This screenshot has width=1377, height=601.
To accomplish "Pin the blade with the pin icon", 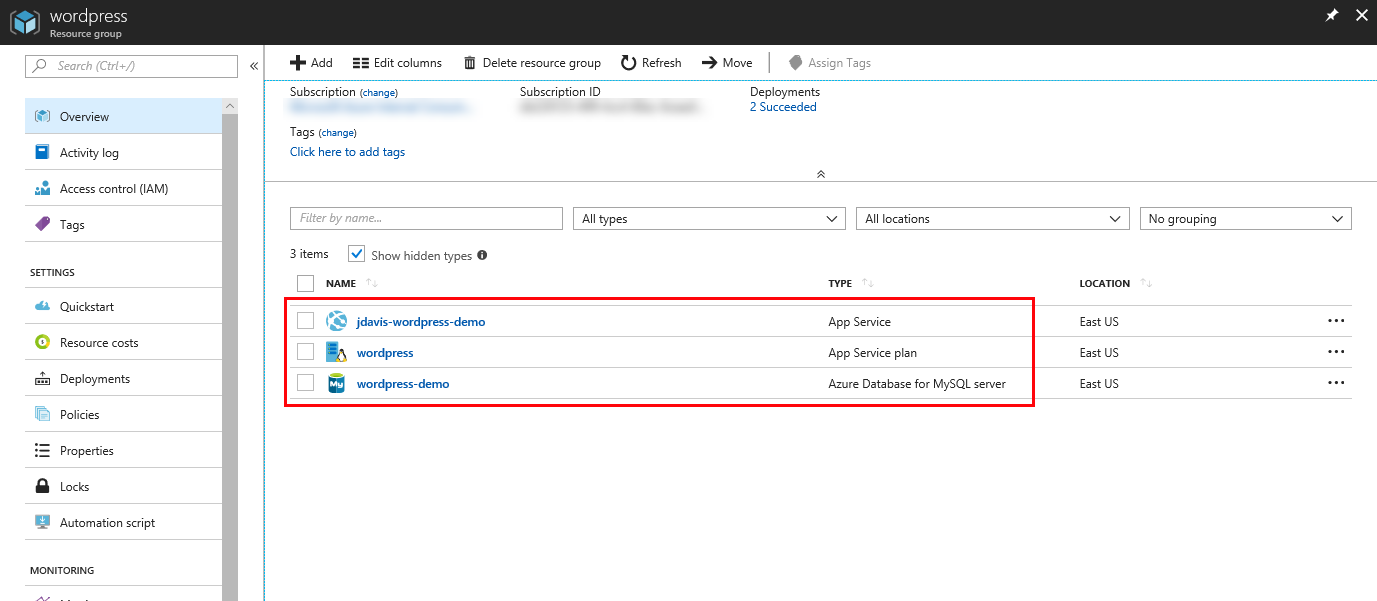I will click(x=1332, y=16).
